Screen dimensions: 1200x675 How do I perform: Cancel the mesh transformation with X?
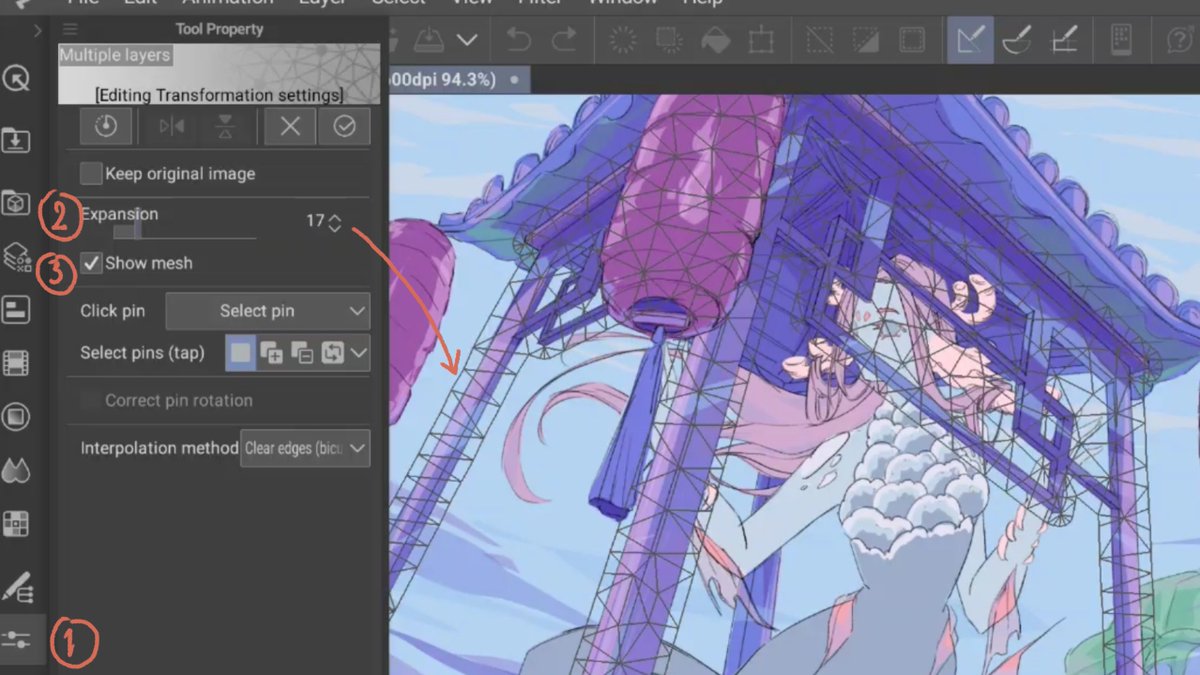(290, 127)
